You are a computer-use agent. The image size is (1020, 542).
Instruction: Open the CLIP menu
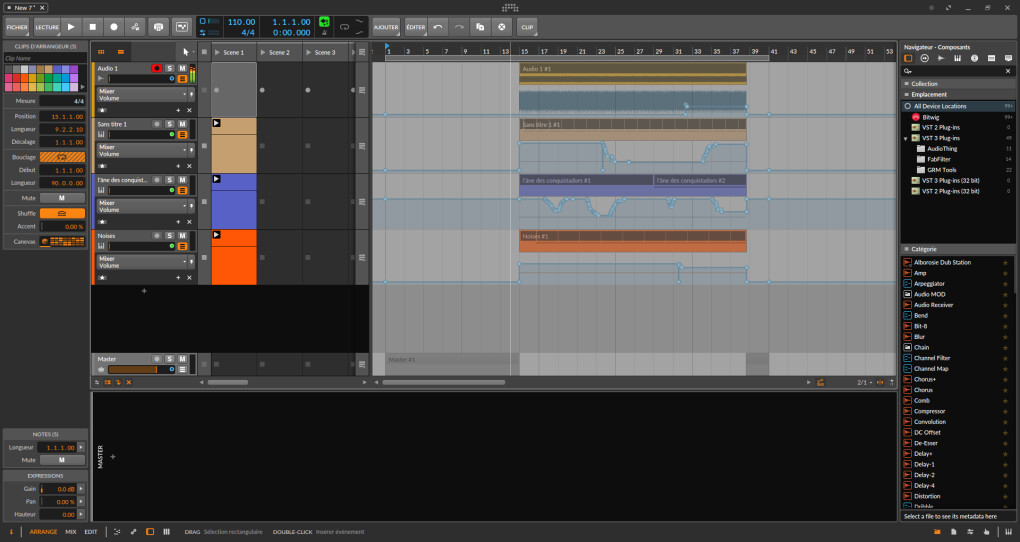527,27
